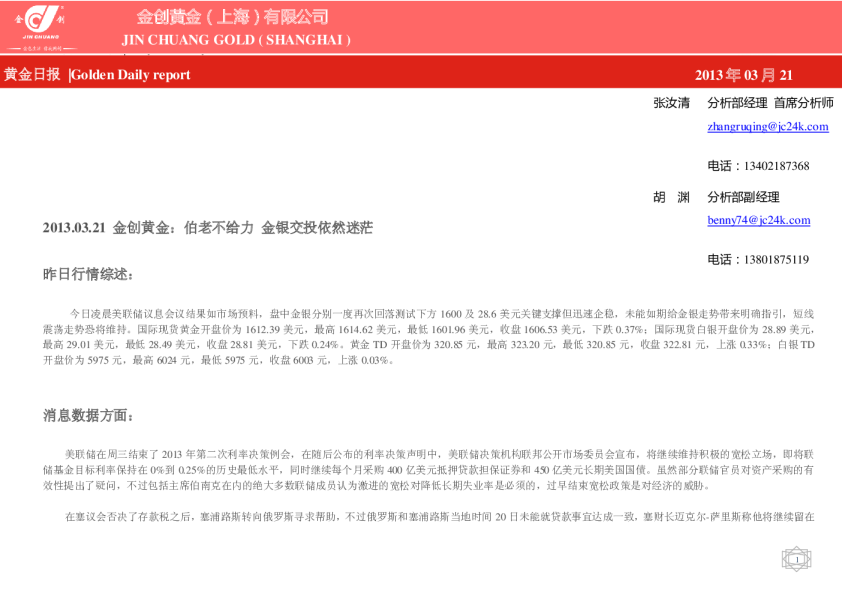Click the phone number 13402187368

click(x=758, y=166)
